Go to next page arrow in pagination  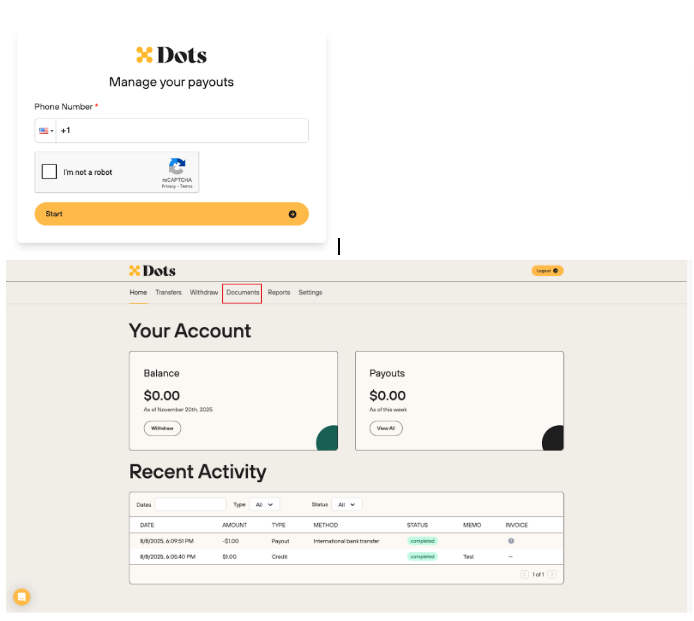coord(552,574)
